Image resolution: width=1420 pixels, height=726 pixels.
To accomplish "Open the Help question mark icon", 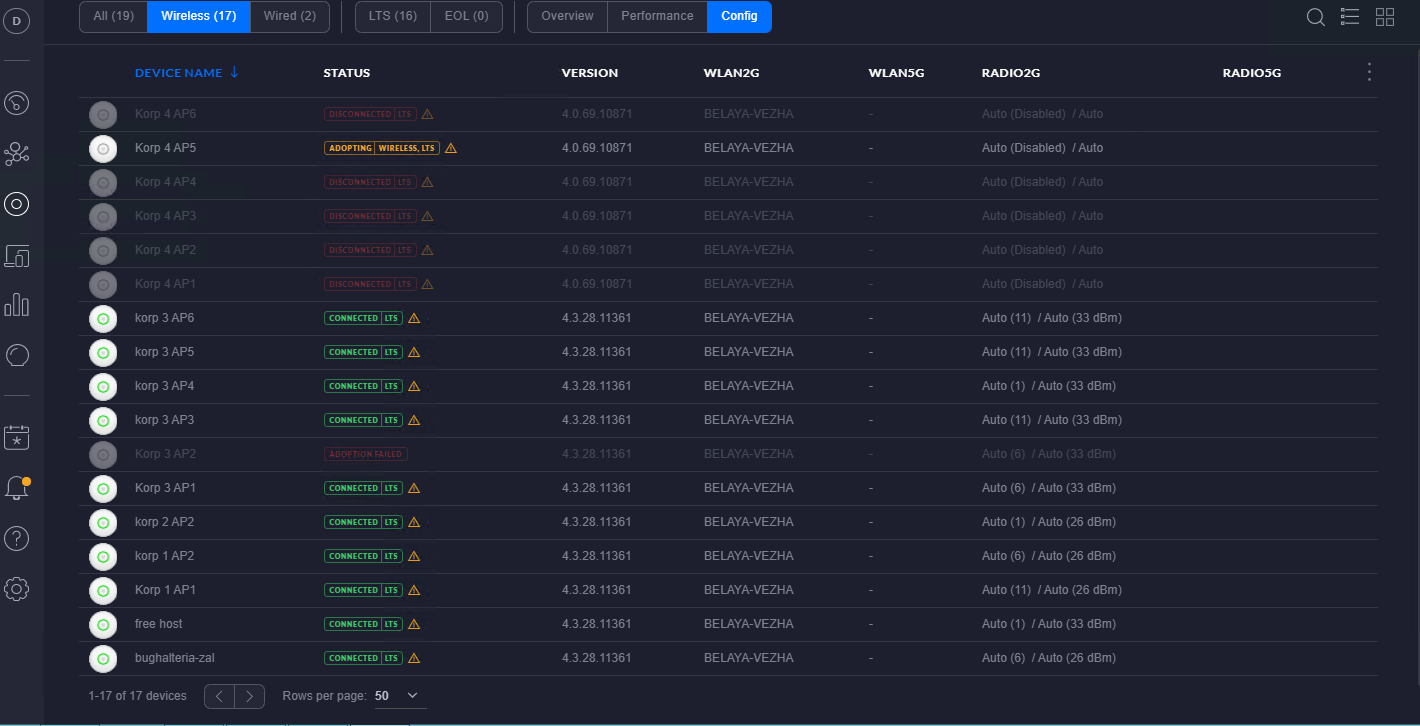I will pyautogui.click(x=17, y=539).
